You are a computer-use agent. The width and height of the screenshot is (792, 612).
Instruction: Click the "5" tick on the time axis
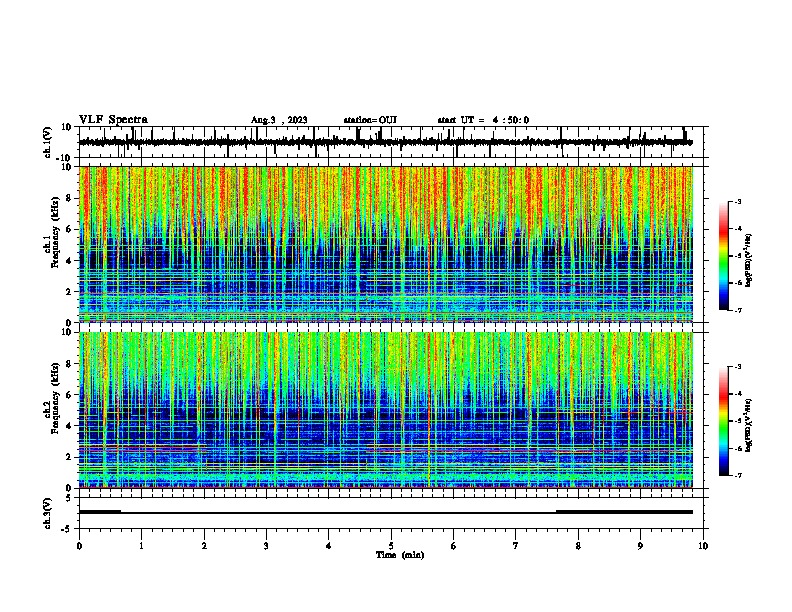[391, 546]
